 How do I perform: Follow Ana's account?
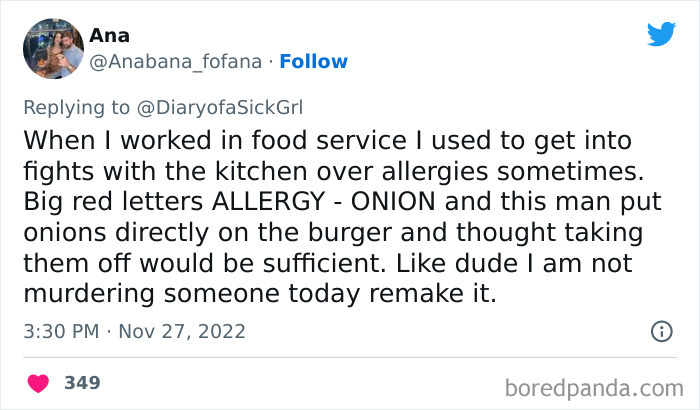[314, 61]
